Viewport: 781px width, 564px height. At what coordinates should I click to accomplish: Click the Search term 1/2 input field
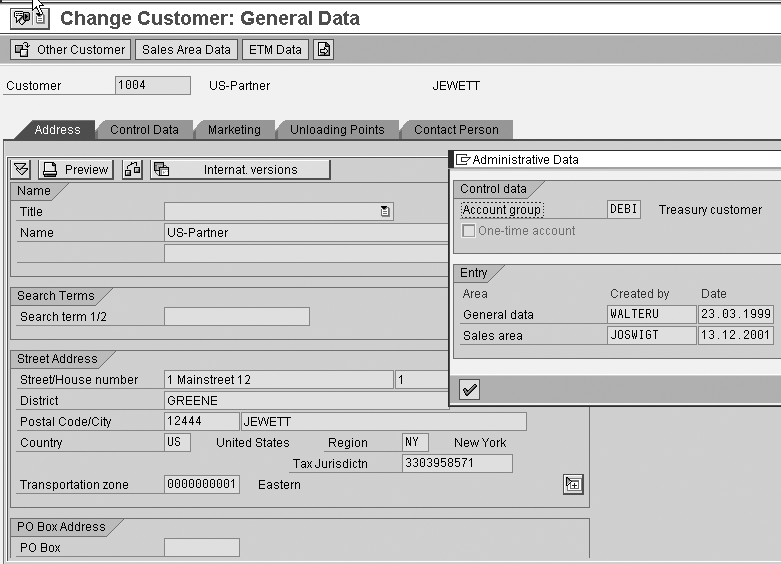pyautogui.click(x=236, y=317)
